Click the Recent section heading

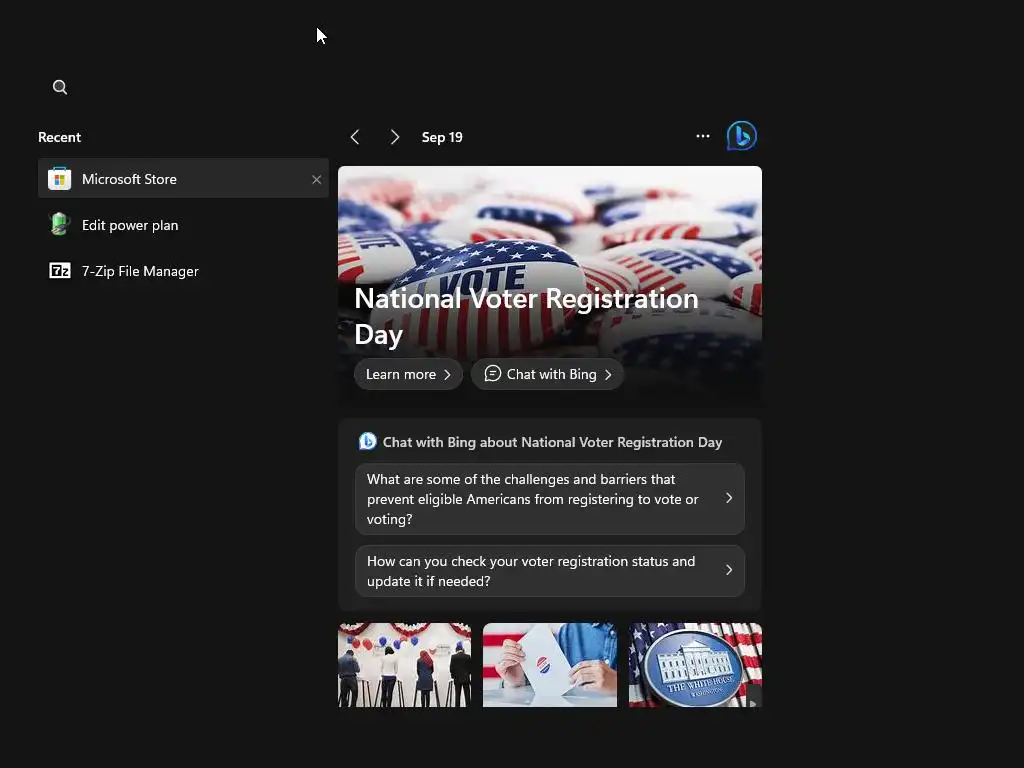tap(59, 137)
